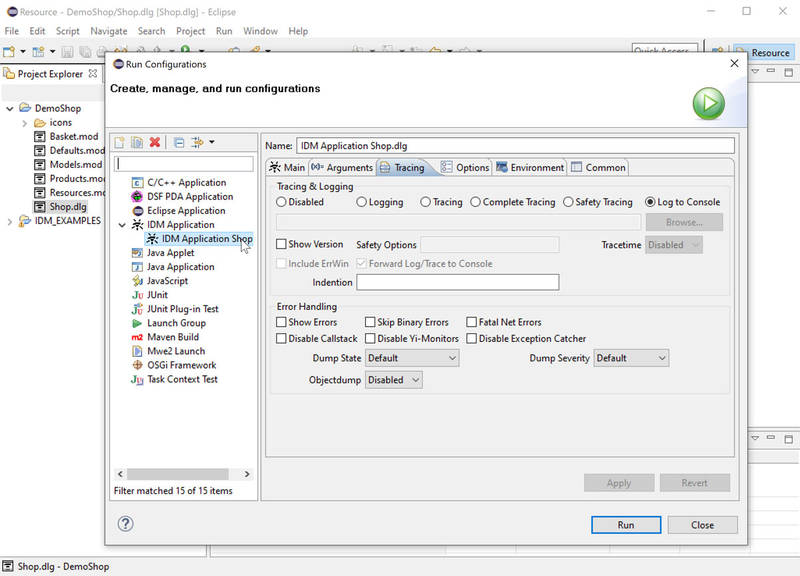Screen dimensions: 800x576
Task: Click the Java Application icon
Action: [x=137, y=267]
